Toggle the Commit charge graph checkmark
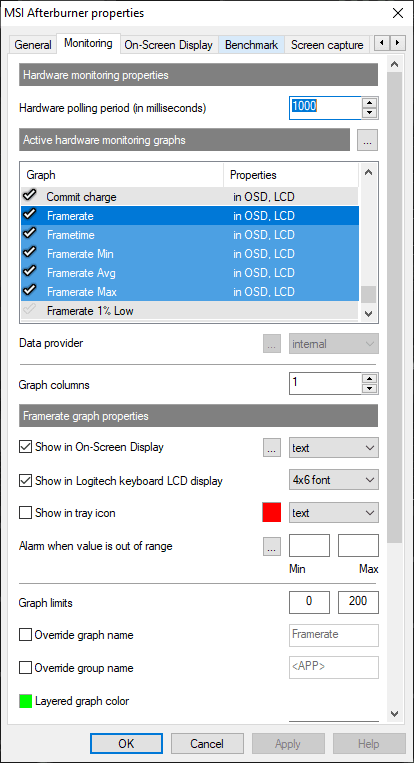 [x=30, y=196]
